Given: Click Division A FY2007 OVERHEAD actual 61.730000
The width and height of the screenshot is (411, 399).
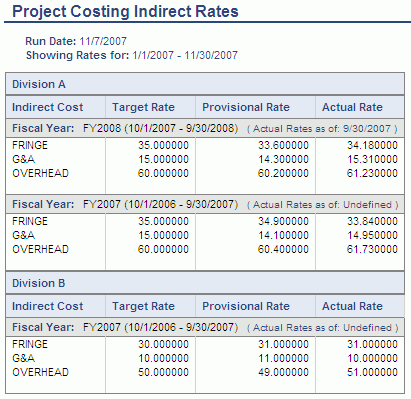Looking at the screenshot, I should [372, 249].
